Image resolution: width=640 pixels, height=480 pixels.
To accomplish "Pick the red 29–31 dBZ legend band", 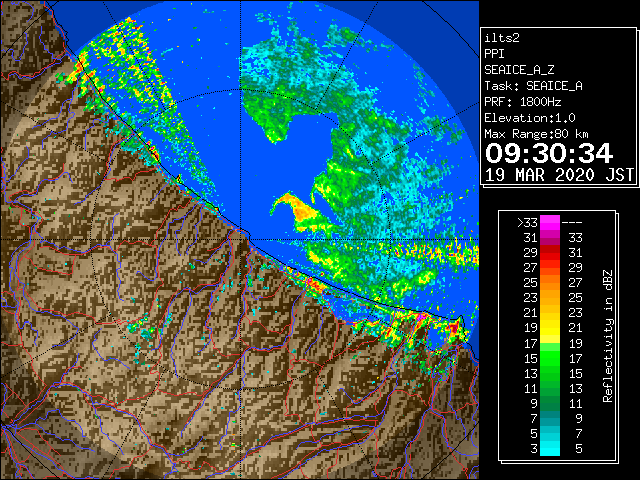I will (x=550, y=253).
